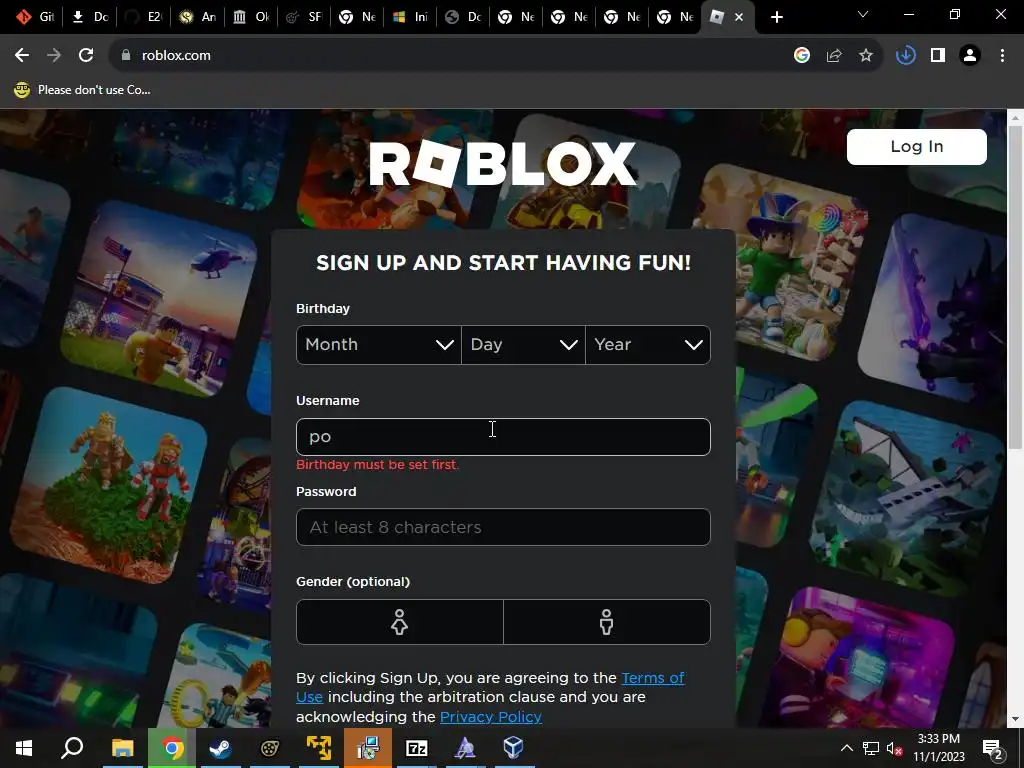Click the page vertical scrollbar thumb
This screenshot has width=1024, height=768.
pyautogui.click(x=1015, y=287)
